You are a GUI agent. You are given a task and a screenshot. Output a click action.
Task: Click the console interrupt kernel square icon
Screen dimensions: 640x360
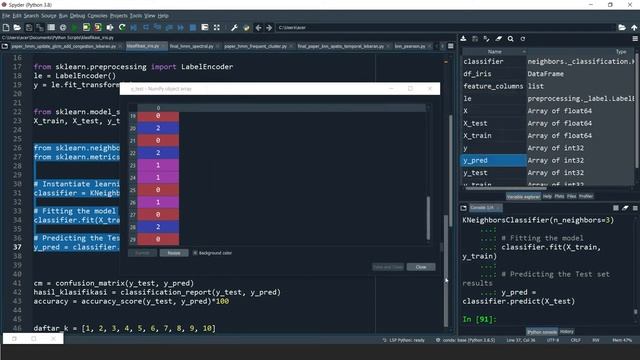[x=616, y=208]
